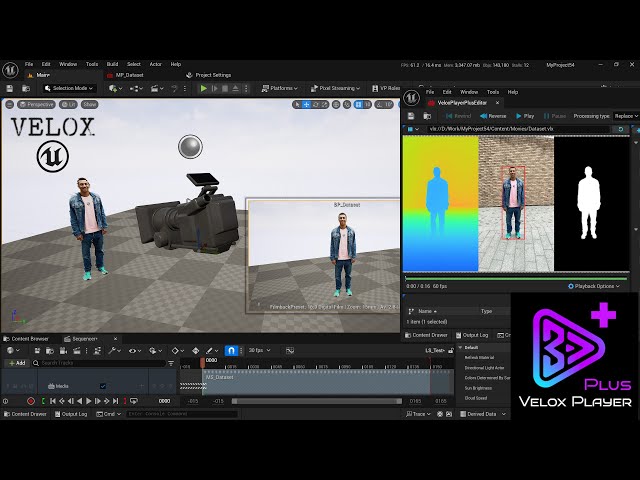
Task: Choose the Select objects arrow tool in viewport
Action: click(x=297, y=104)
